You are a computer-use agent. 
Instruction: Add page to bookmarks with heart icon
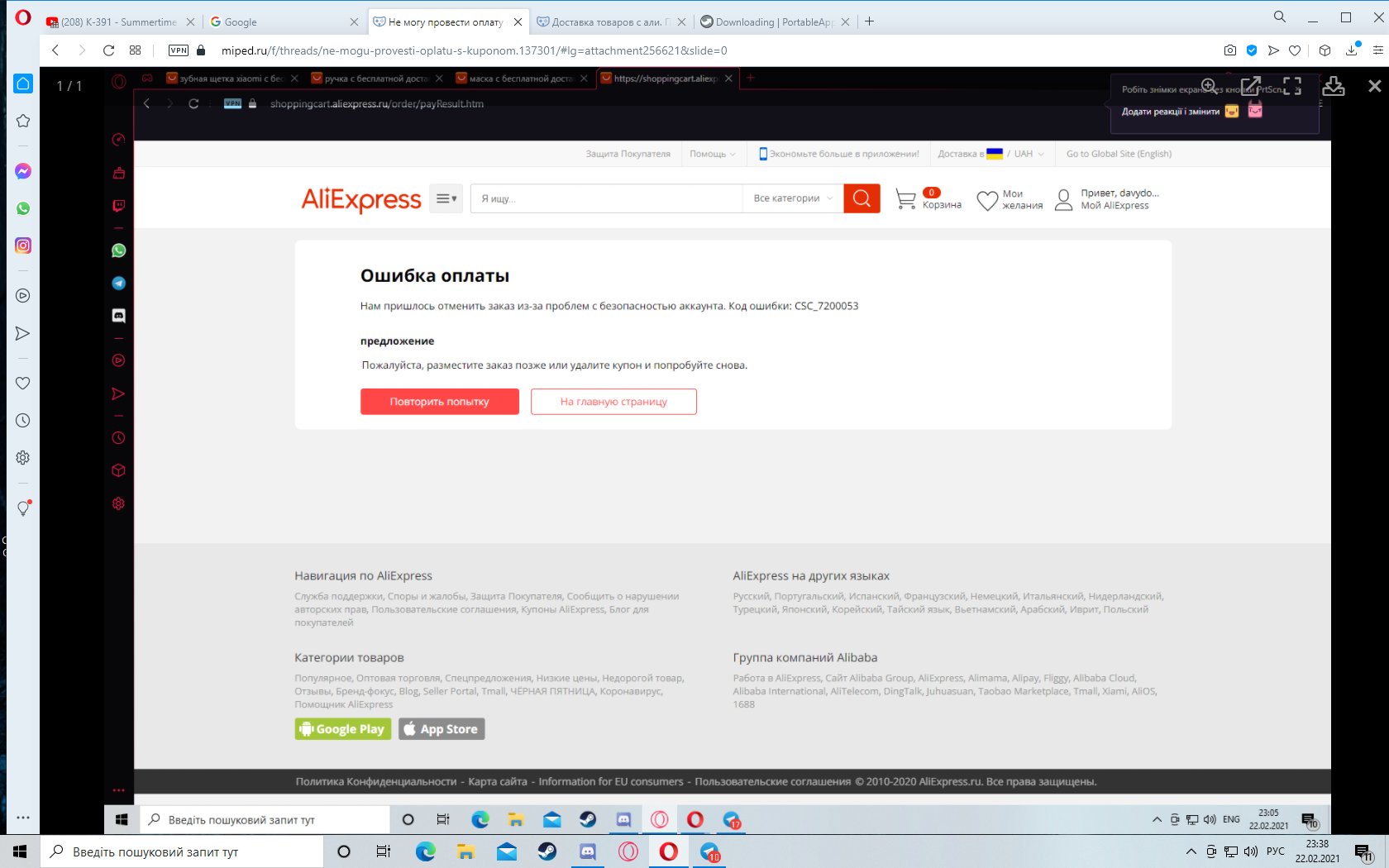point(1295,50)
